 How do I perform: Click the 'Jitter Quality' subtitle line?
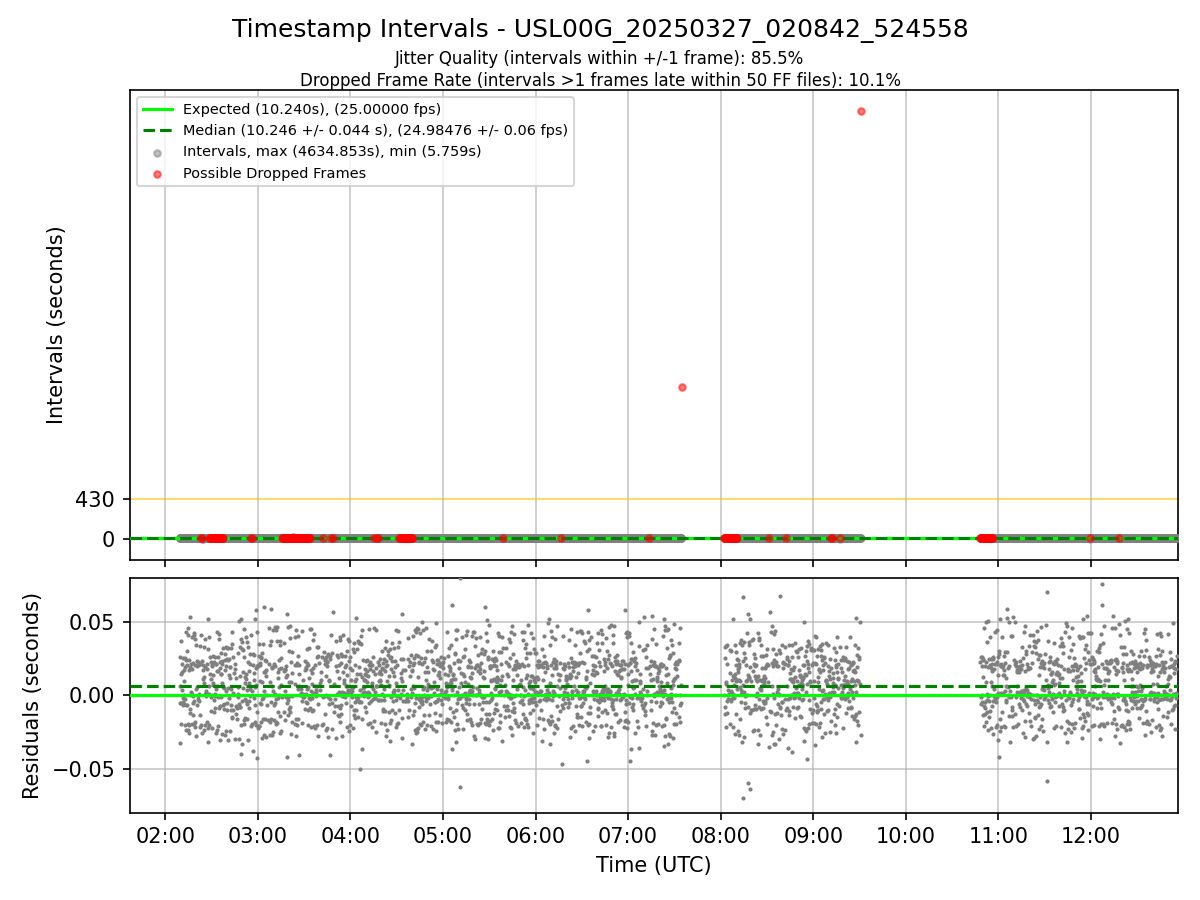(599, 58)
